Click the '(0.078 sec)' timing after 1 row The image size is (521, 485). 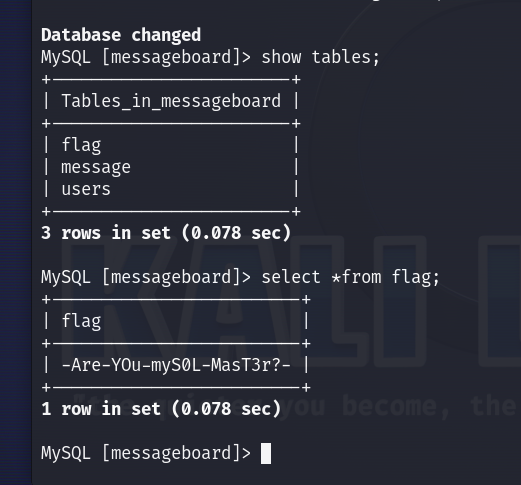pyautogui.click(x=226, y=409)
